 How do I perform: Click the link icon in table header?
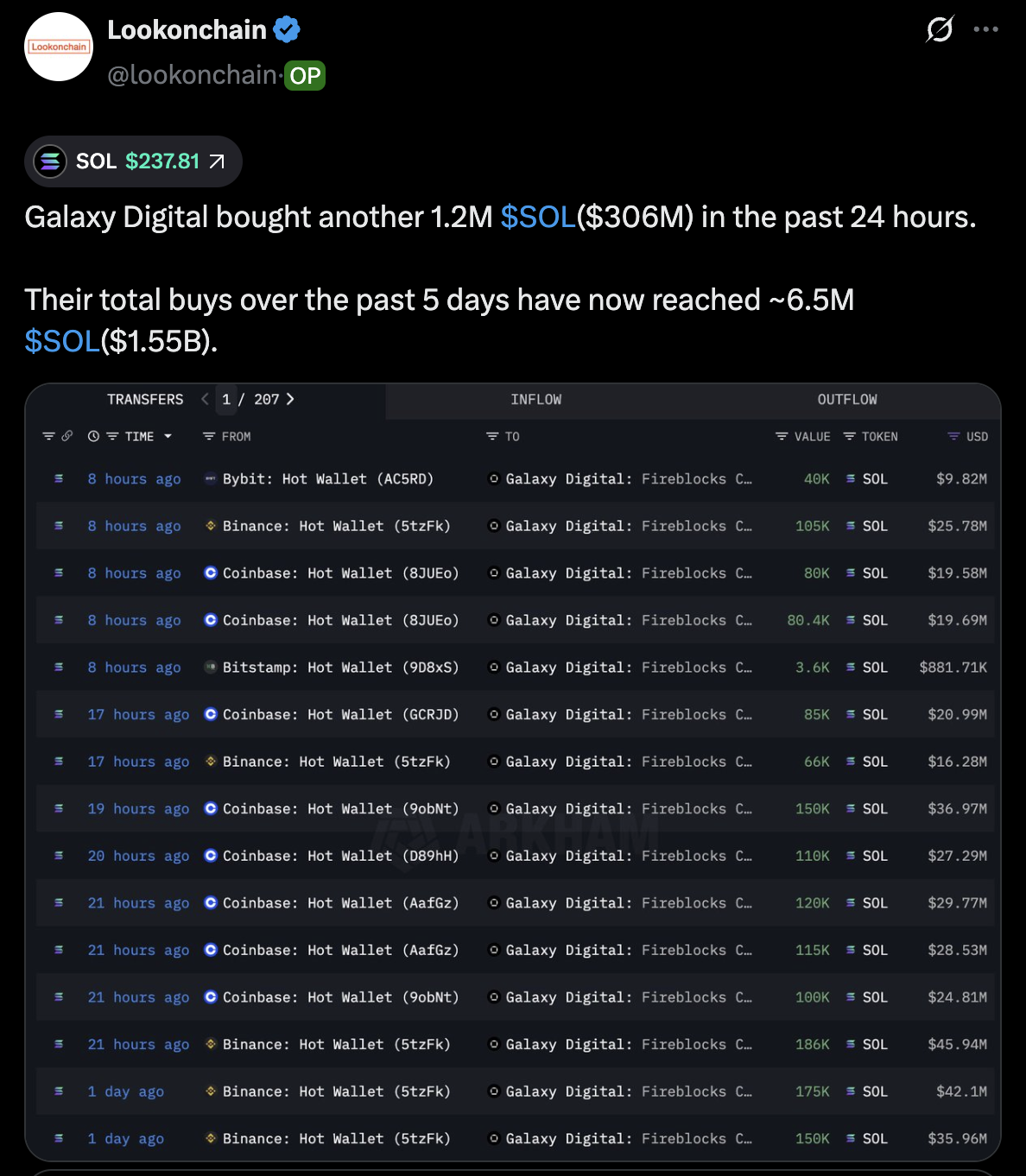tap(67, 436)
